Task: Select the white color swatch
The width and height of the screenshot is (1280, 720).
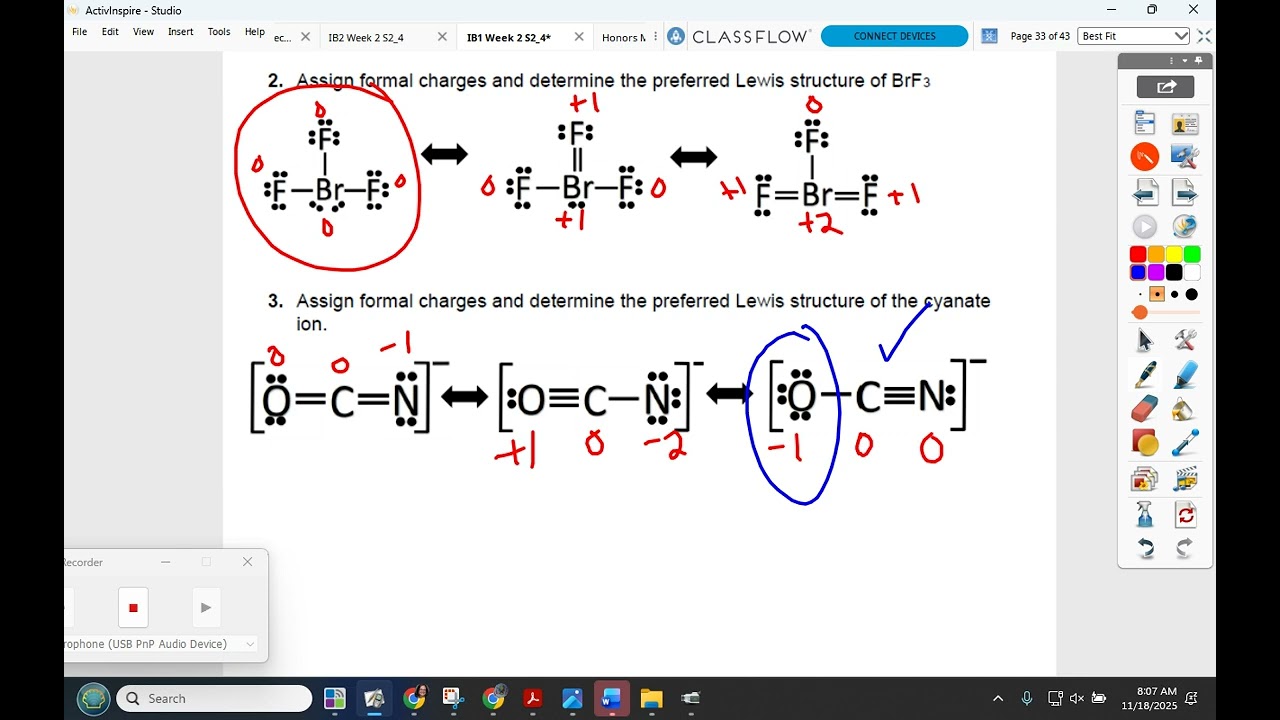Action: pyautogui.click(x=1192, y=273)
